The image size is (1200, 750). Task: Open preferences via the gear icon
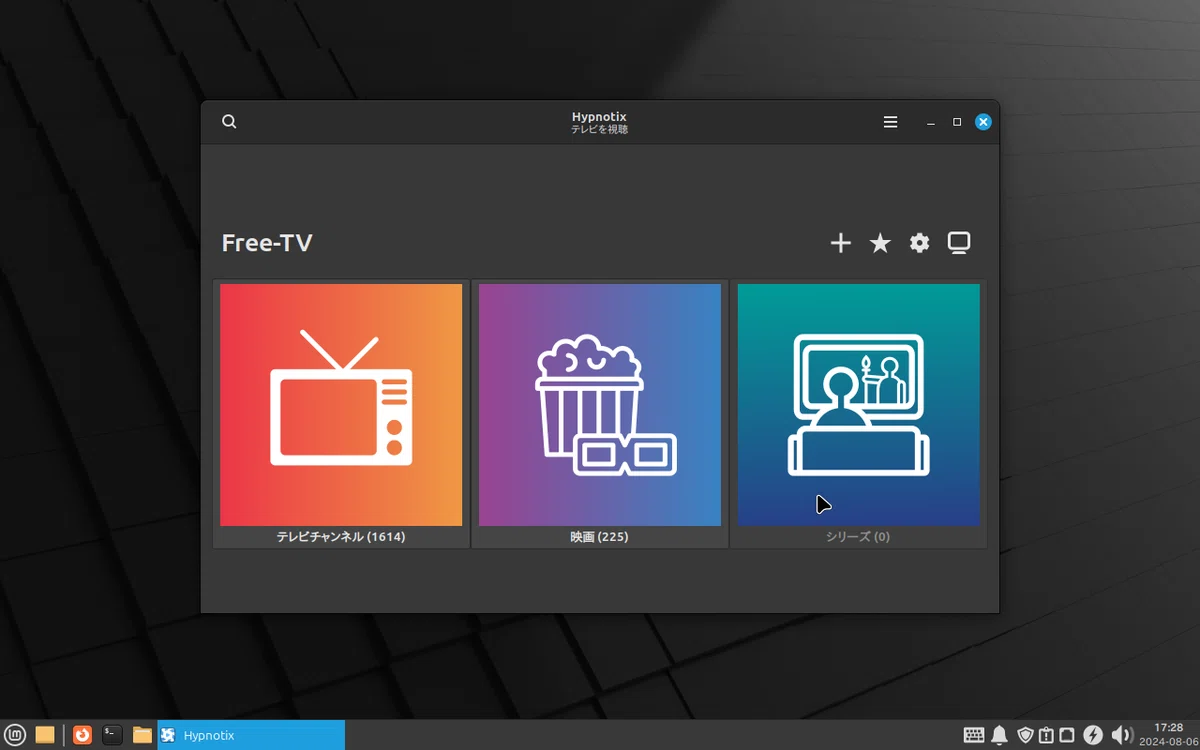[920, 243]
